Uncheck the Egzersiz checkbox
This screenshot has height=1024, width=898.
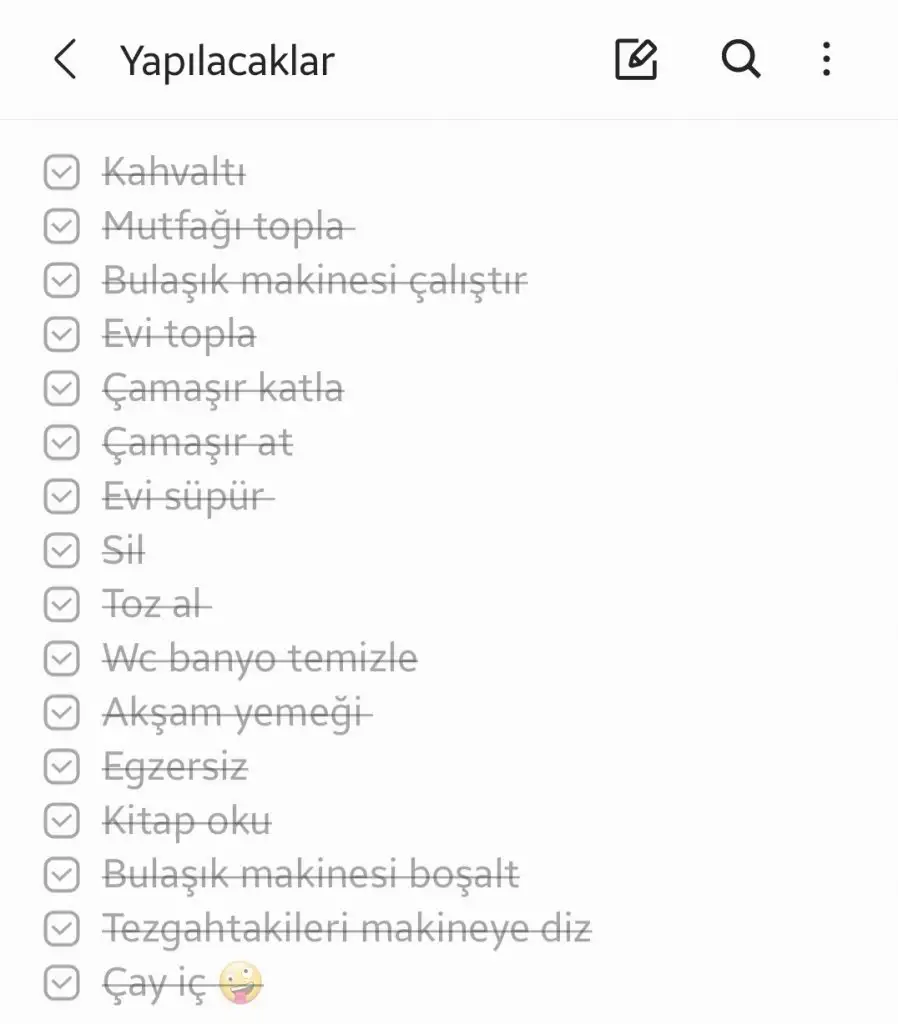62,767
